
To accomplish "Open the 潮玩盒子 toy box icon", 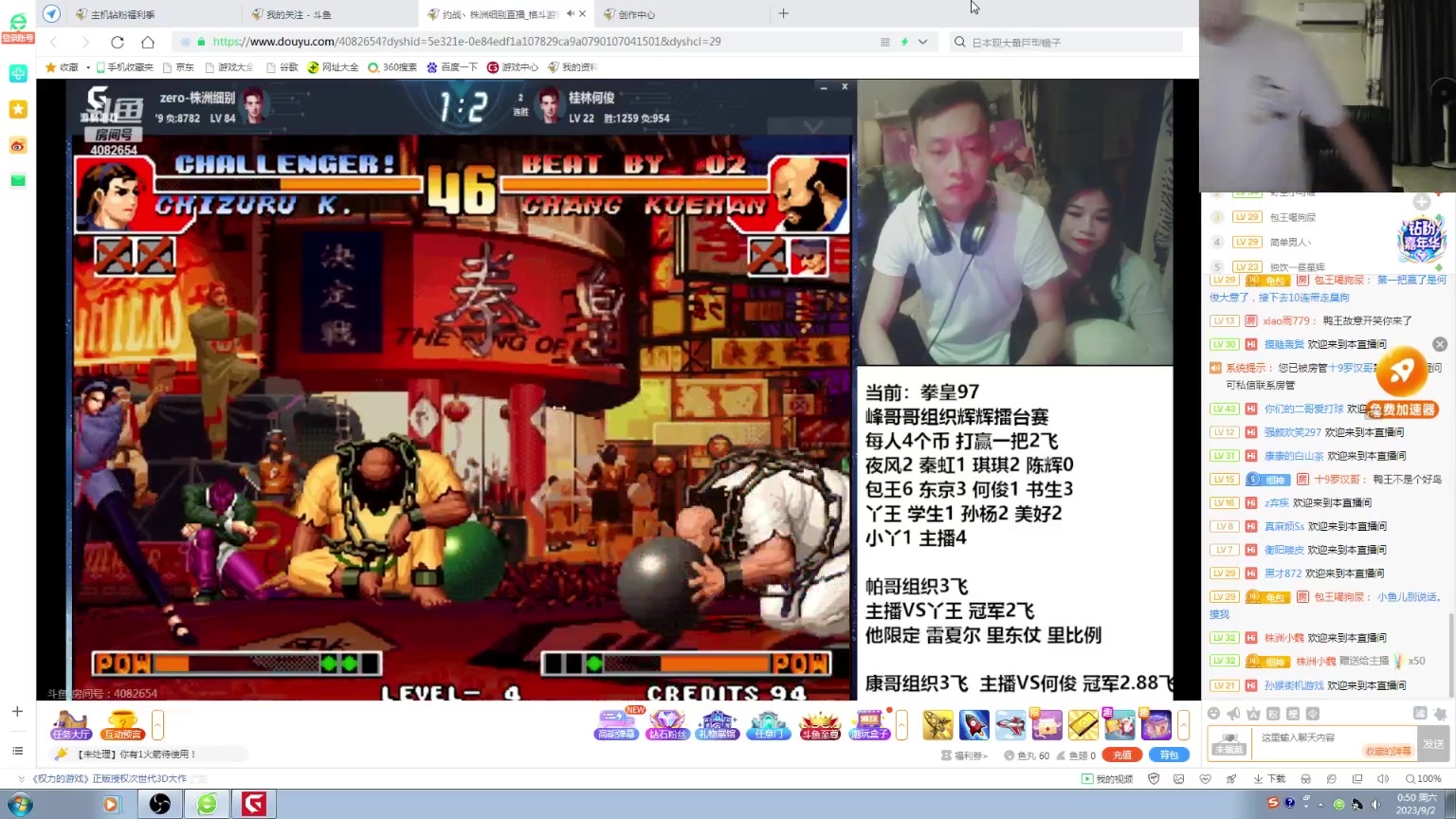I will [x=870, y=725].
